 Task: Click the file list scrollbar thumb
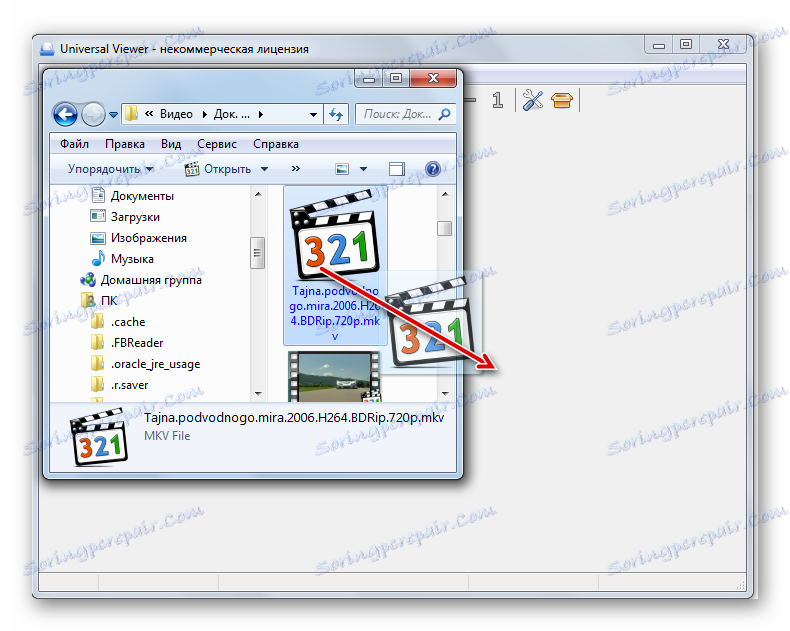444,228
